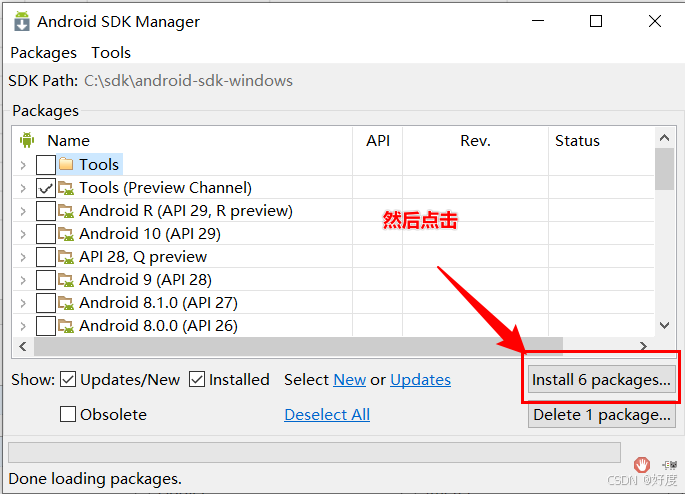Screen dimensions: 685x494
Task: Click the red stop icon in status area
Action: coord(642,465)
